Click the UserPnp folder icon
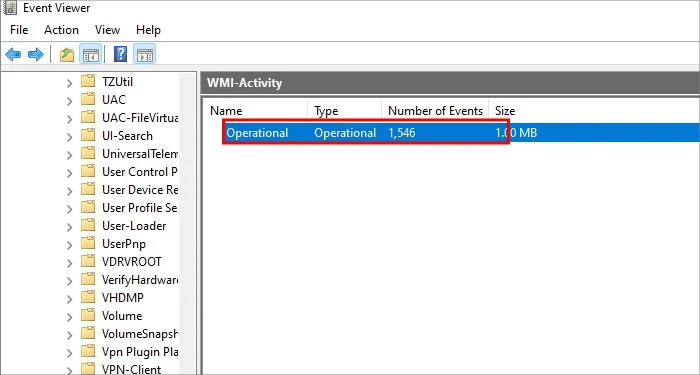 tap(88, 243)
